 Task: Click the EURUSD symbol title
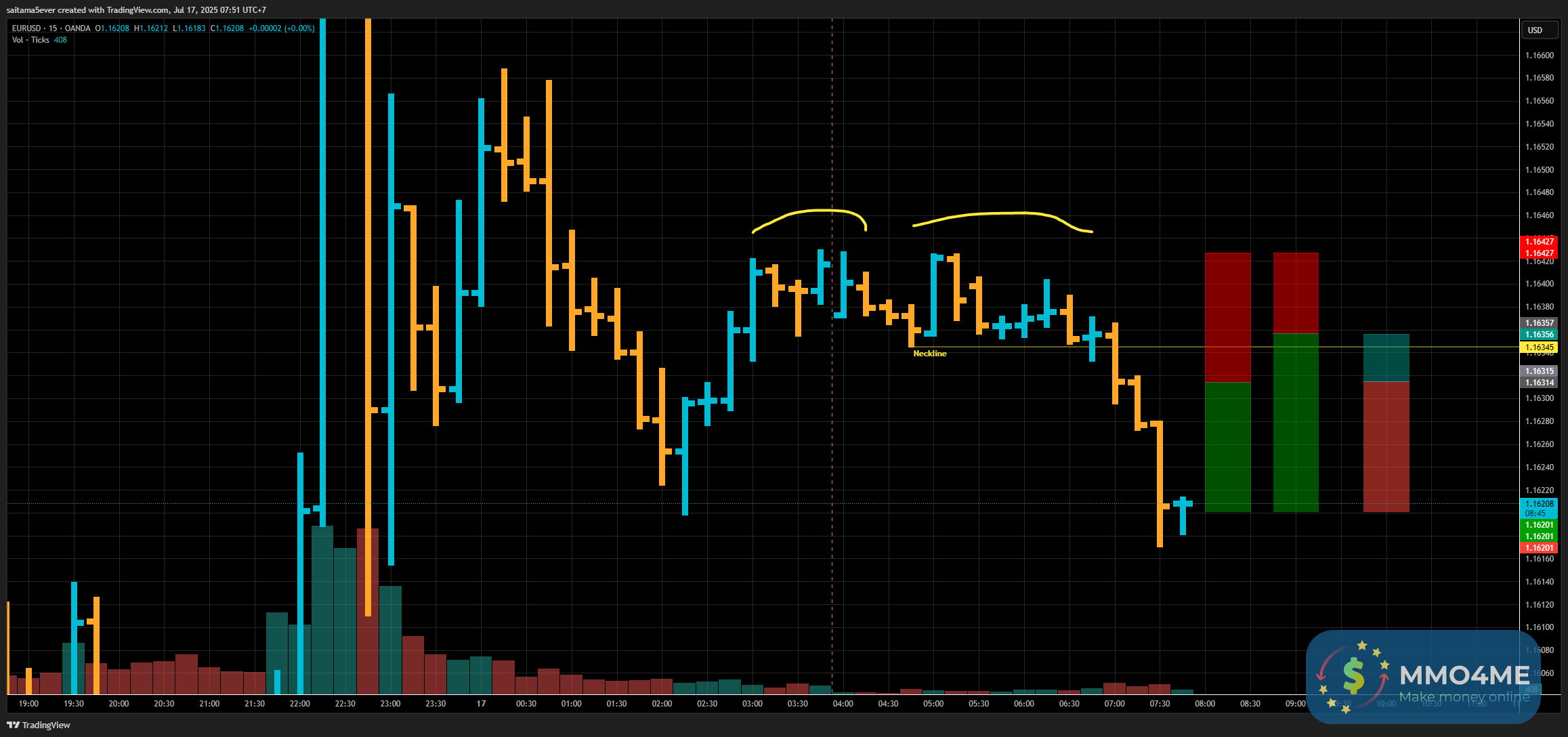(27, 28)
